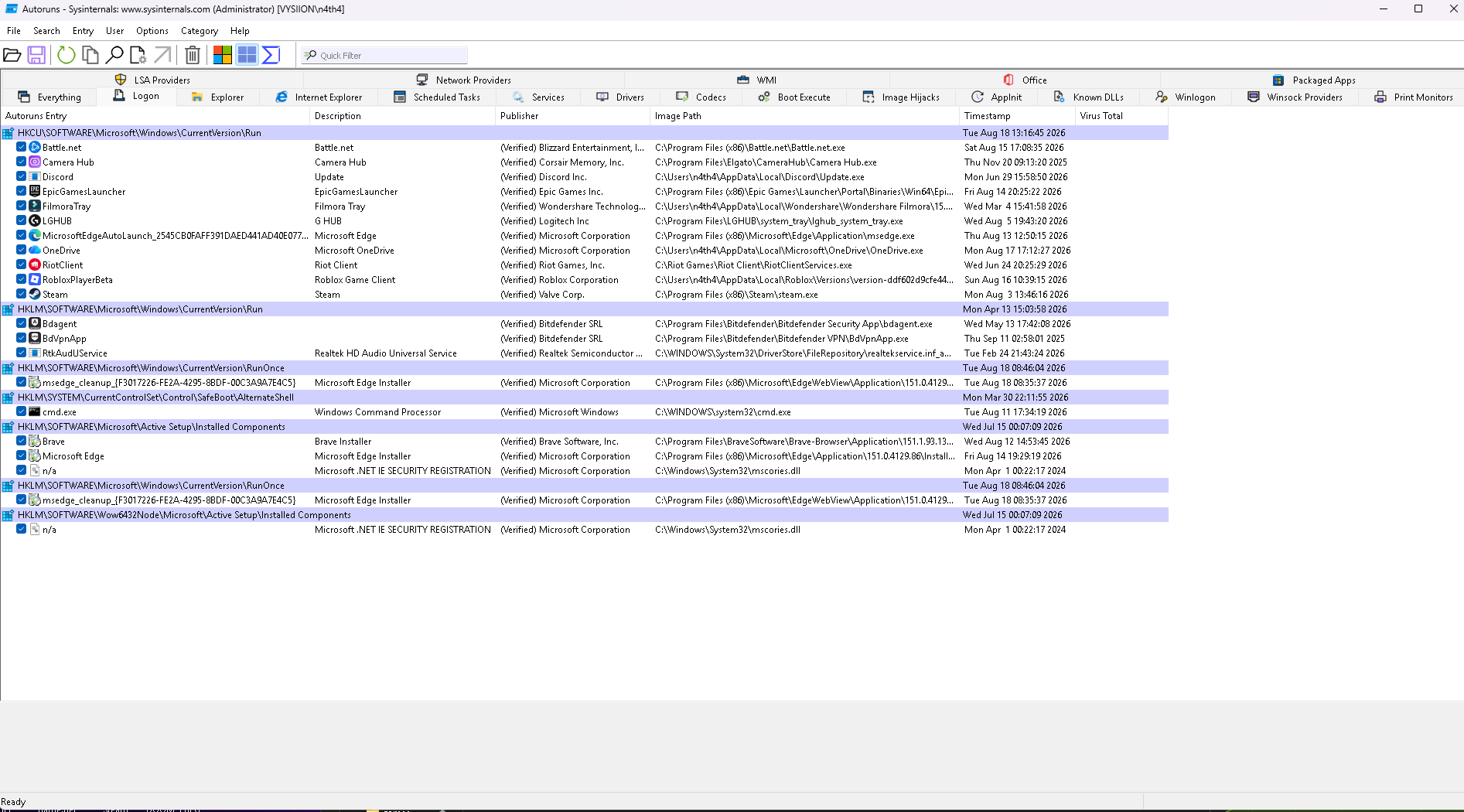The height and width of the screenshot is (812, 1464).
Task: Click the file properties toolbar icon
Action: click(x=138, y=55)
